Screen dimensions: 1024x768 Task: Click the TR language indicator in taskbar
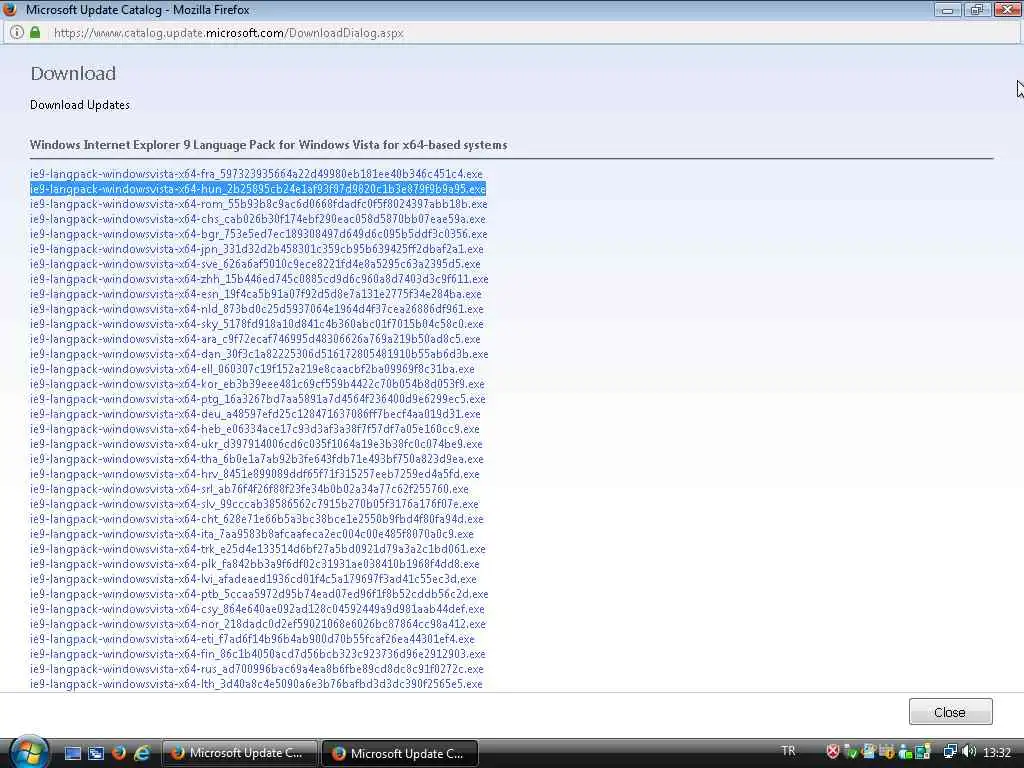(x=788, y=751)
